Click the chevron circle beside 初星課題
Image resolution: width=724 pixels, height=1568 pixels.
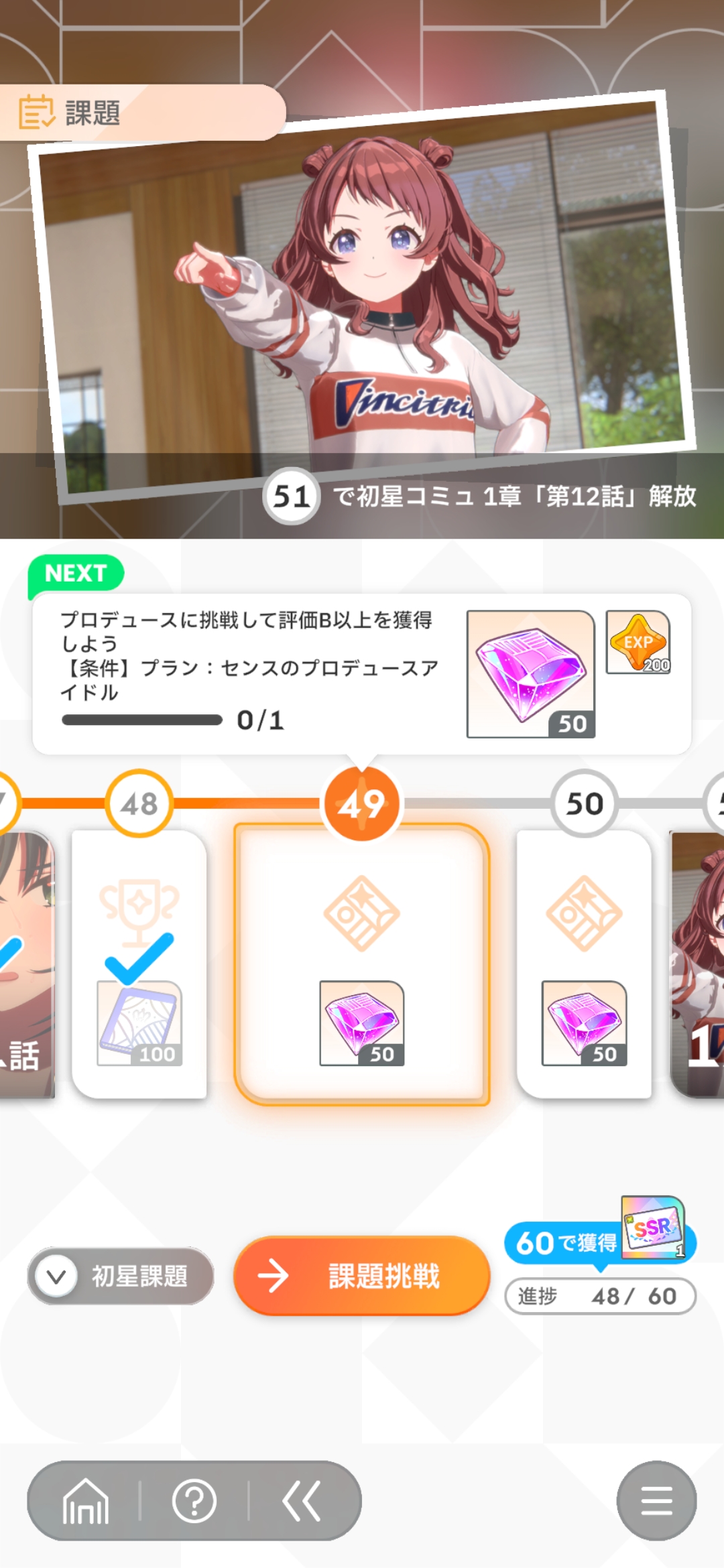[56, 1276]
